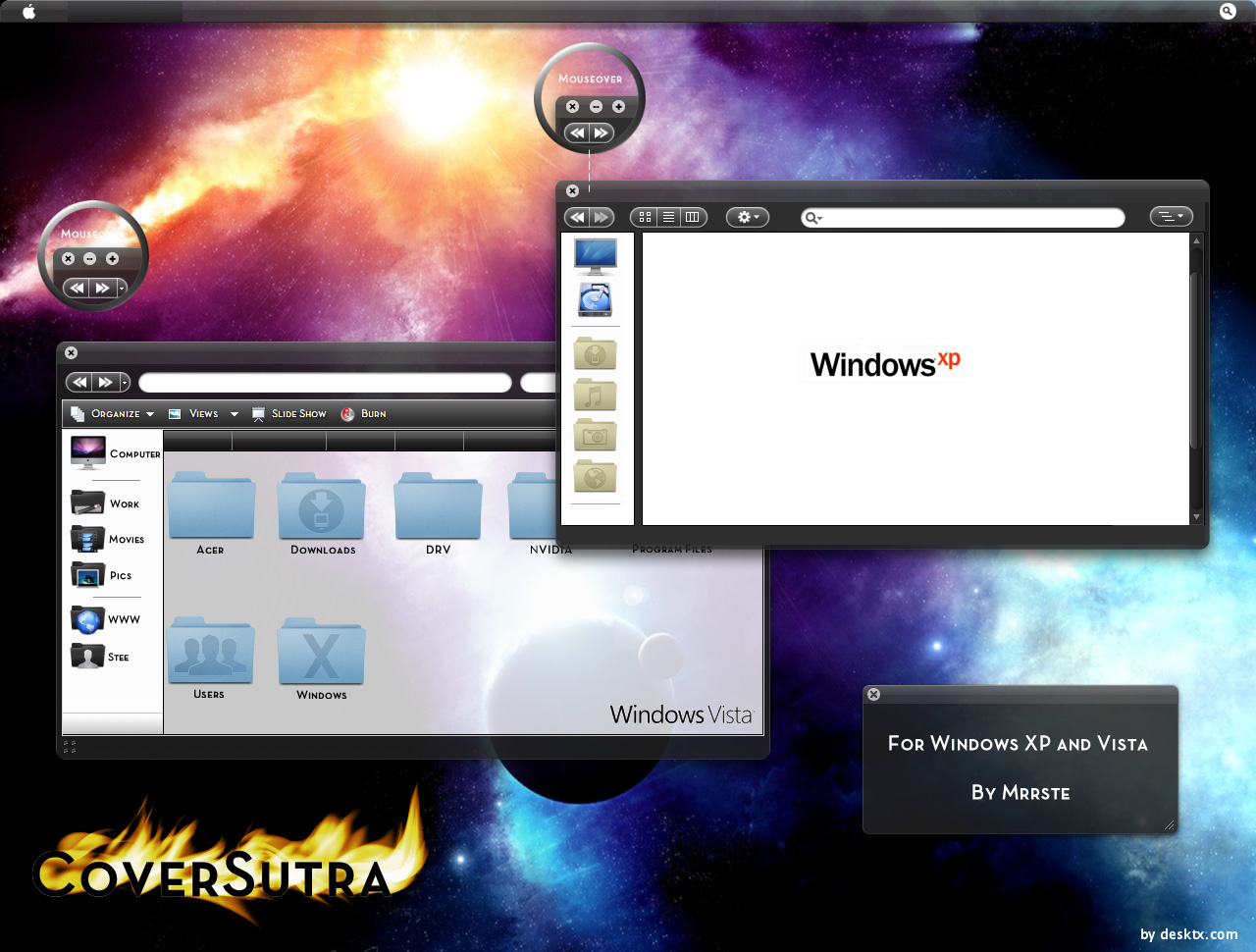Viewport: 1256px width, 952px height.
Task: Click the XP window scrollbar down arrow
Action: (1196, 516)
